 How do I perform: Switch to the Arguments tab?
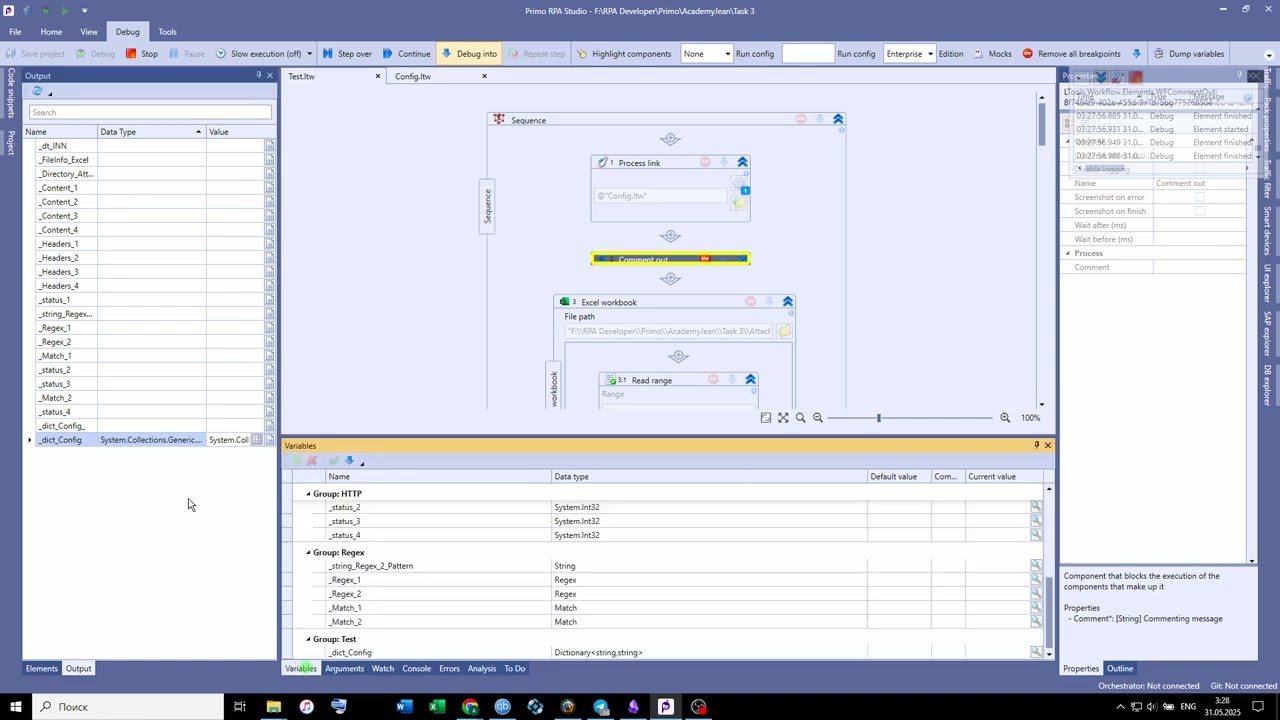pyautogui.click(x=344, y=669)
